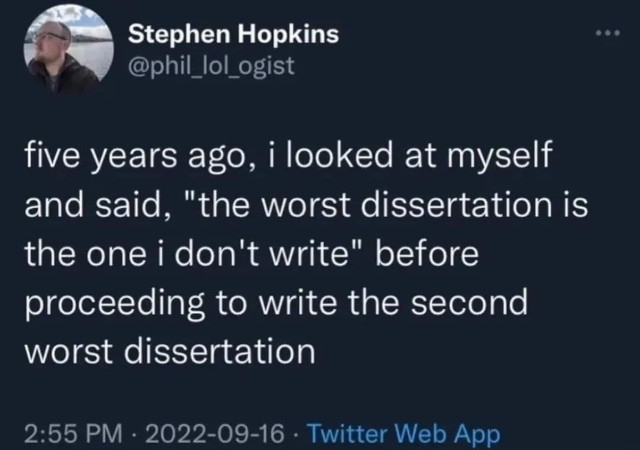
Task: Open the Stephen Hopkins display name link
Action: 234,35
